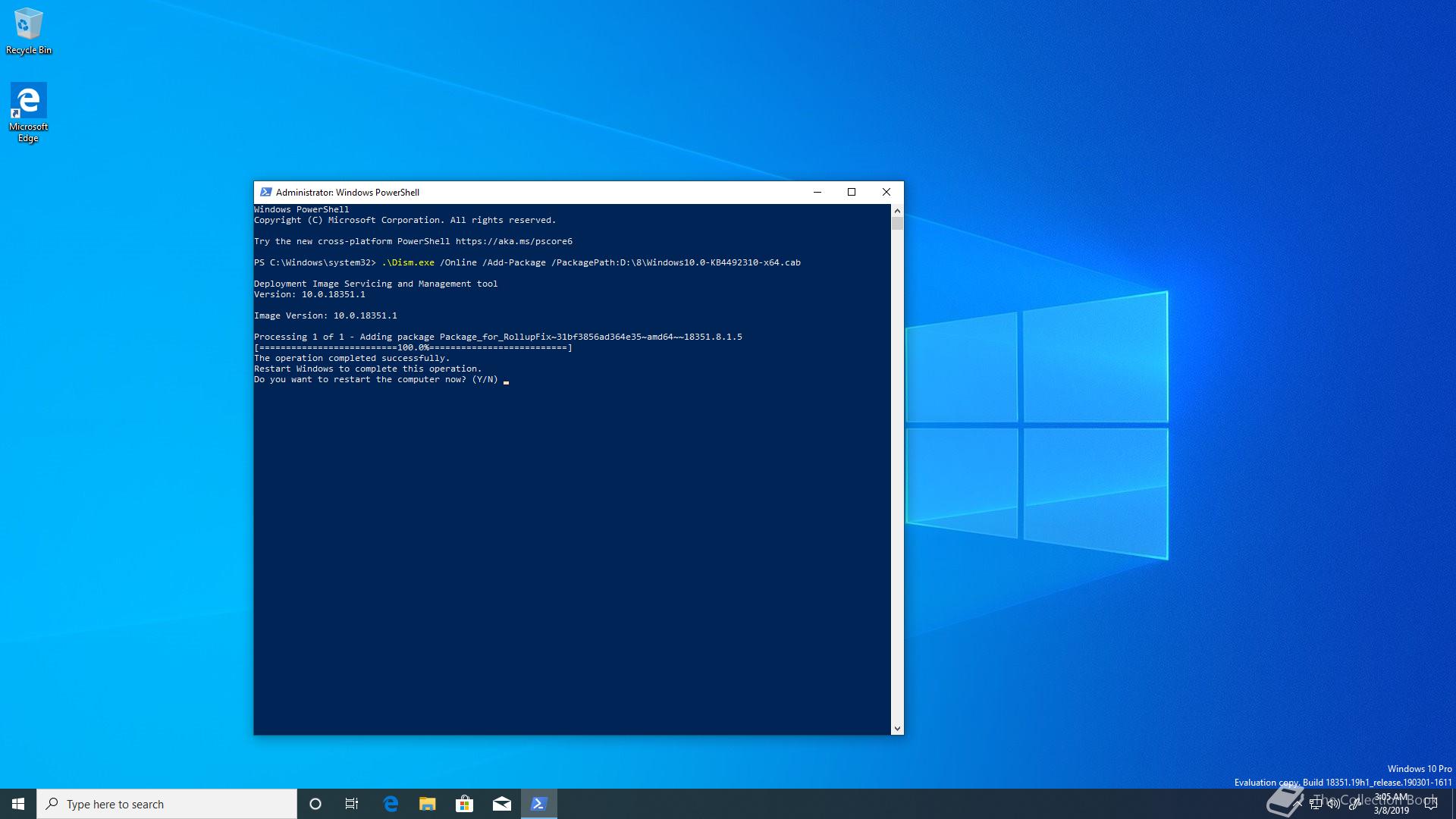Click the 'Copyright (C) Microsoft Corporation' line
The width and height of the screenshot is (1456, 819).
tap(405, 220)
